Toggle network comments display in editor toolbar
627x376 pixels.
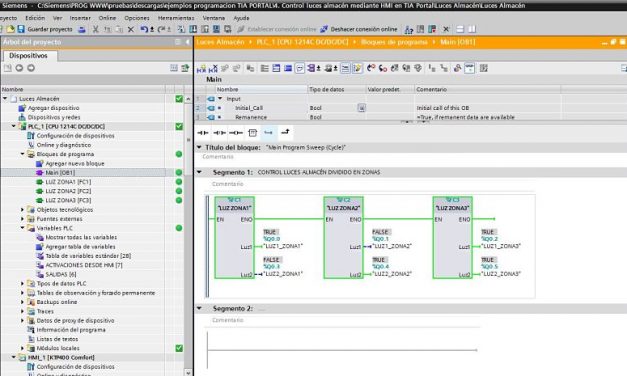pos(345,68)
